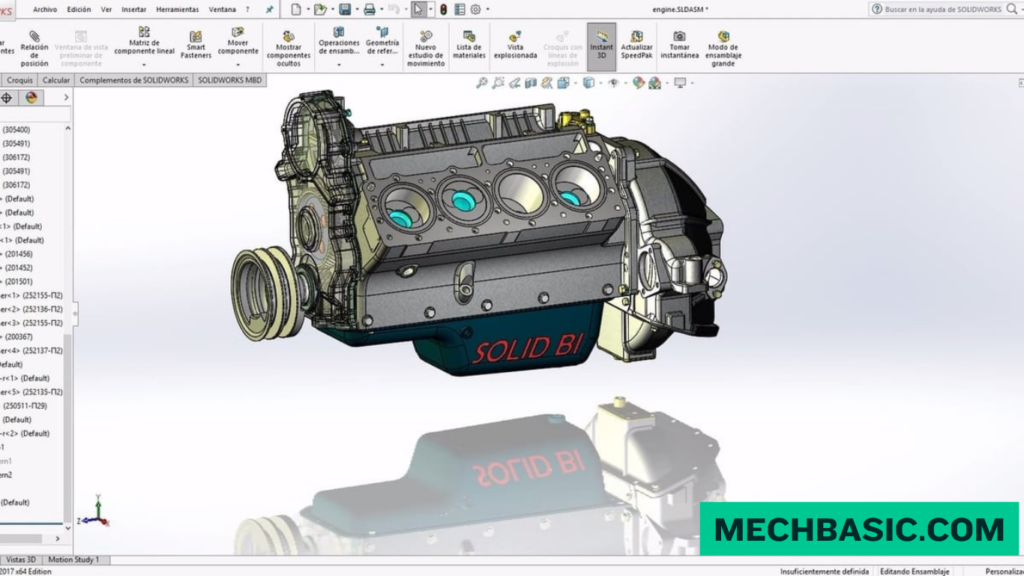
Task: Show more manager tabs with the chevron
Action: (66, 97)
